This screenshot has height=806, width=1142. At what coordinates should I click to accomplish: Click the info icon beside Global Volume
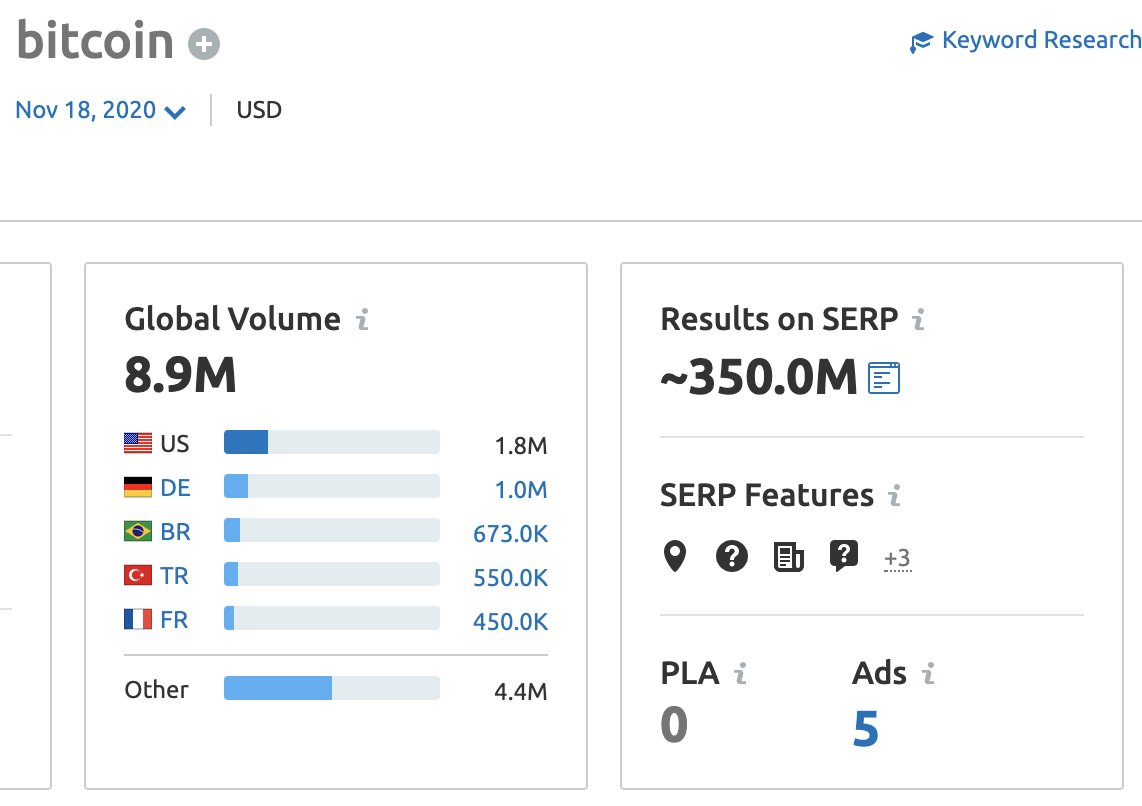point(364,320)
